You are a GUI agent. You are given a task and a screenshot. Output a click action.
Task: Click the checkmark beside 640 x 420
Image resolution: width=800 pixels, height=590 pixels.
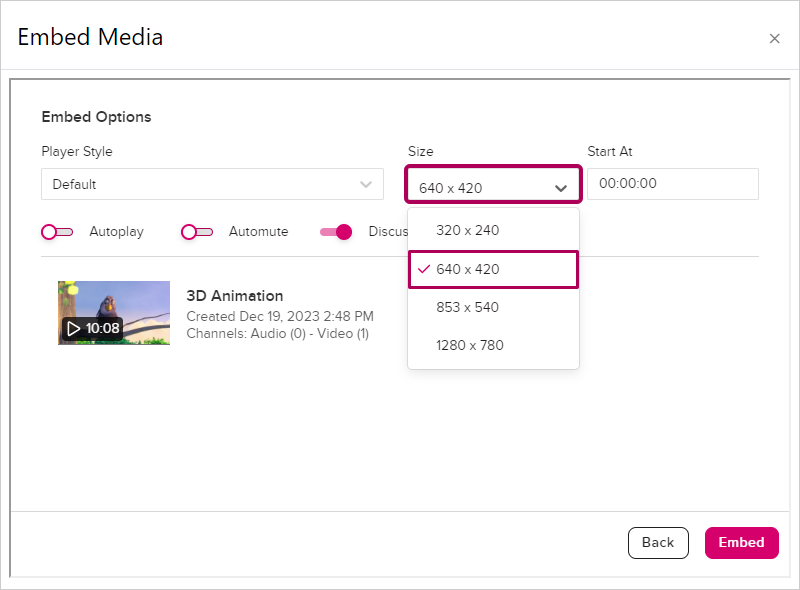(x=424, y=269)
